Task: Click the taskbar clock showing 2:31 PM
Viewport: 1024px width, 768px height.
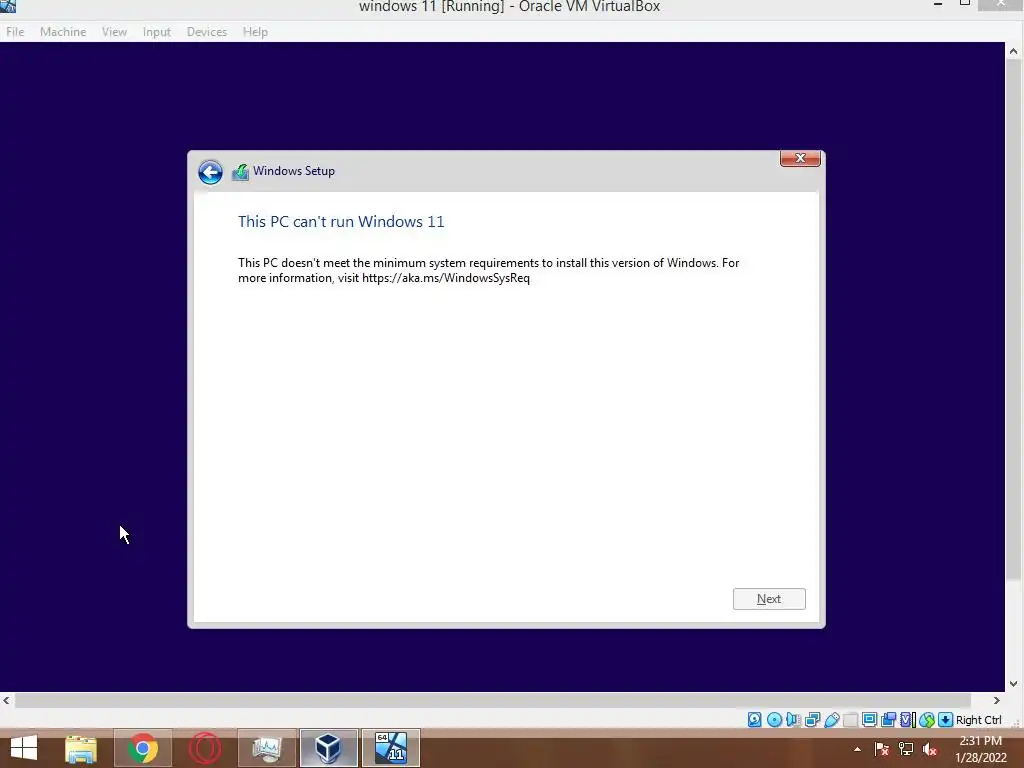Action: pos(980,749)
